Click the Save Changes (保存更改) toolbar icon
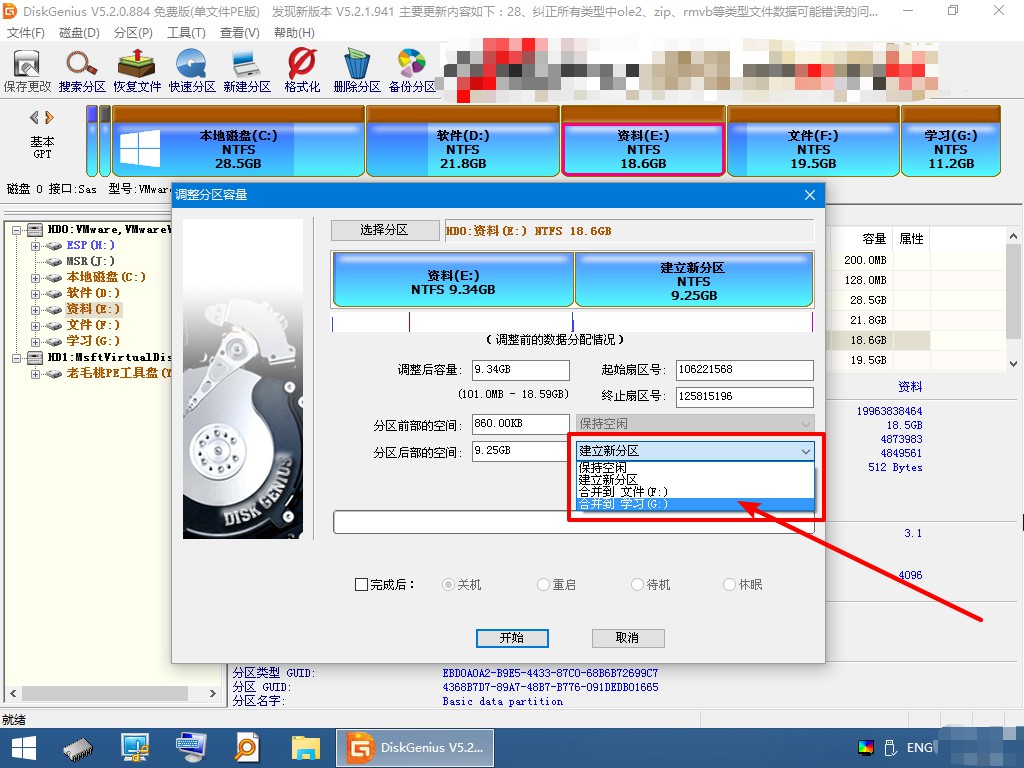 click(27, 71)
